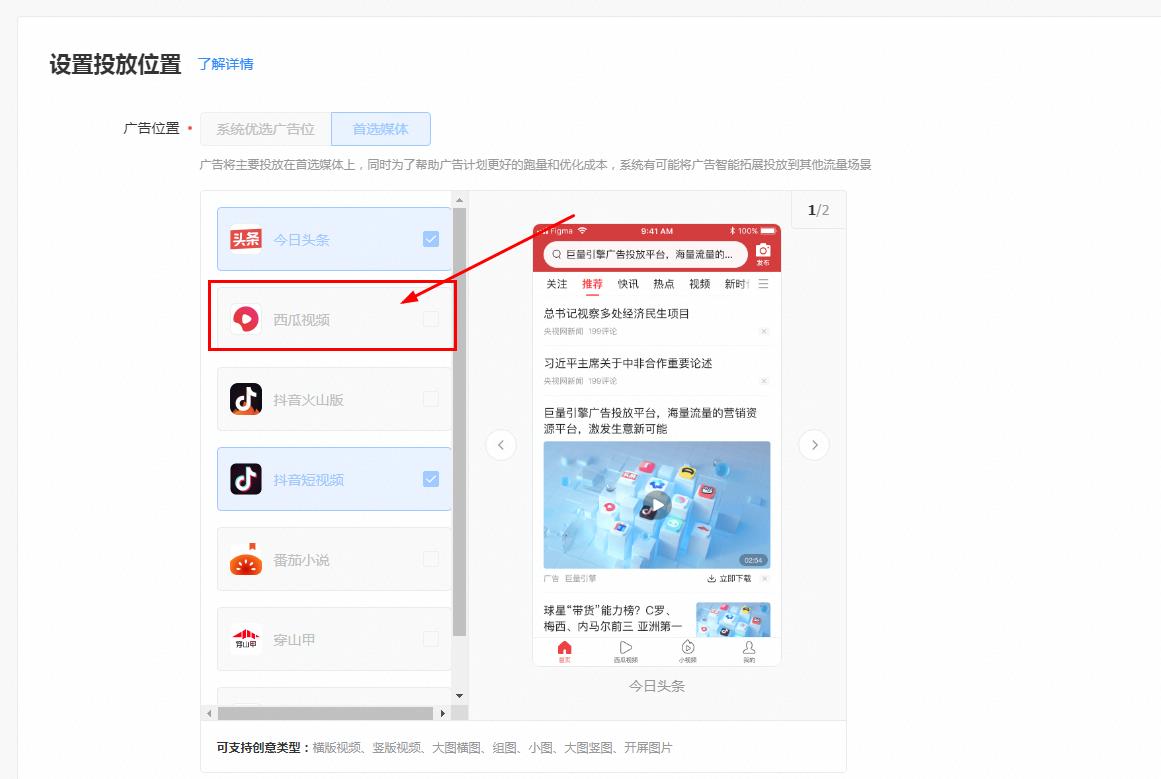Uncheck the 抖音短视频 checkbox
This screenshot has width=1161, height=779.
(x=431, y=479)
